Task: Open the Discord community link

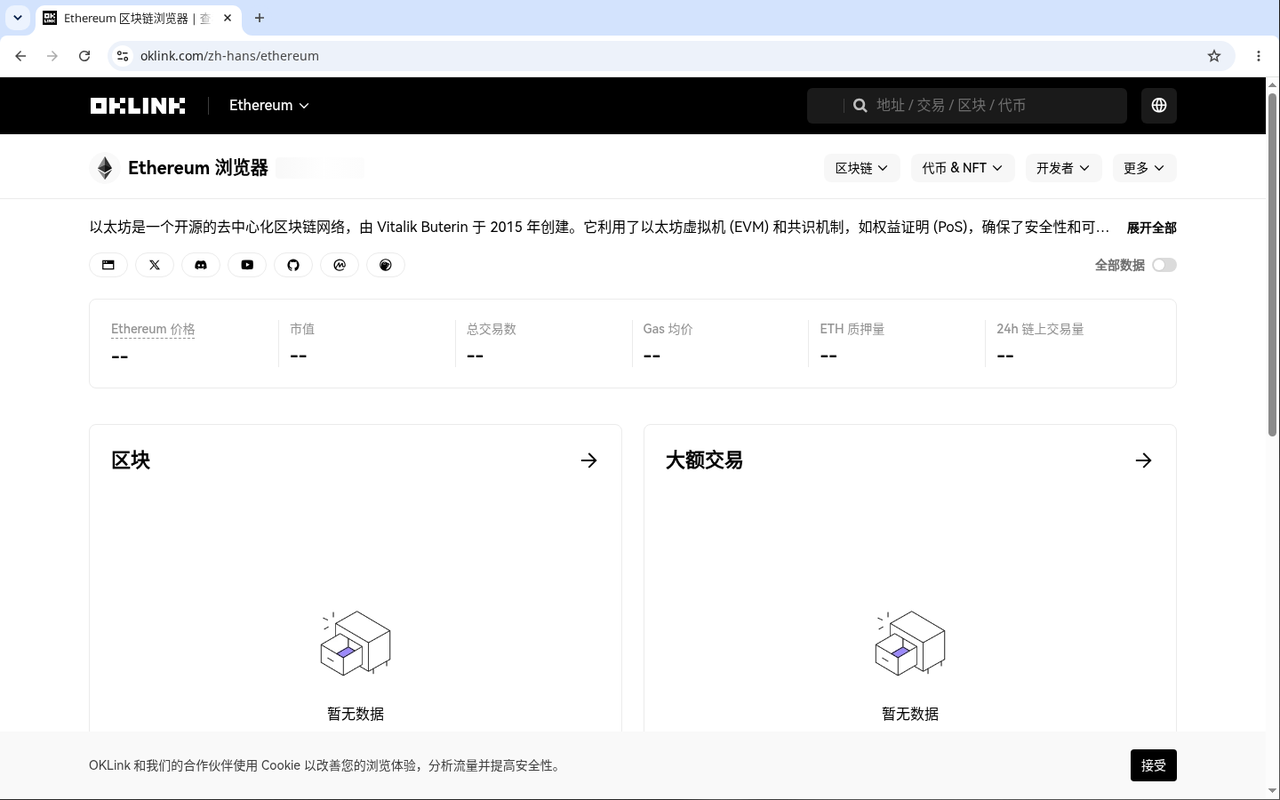Action: [201, 265]
